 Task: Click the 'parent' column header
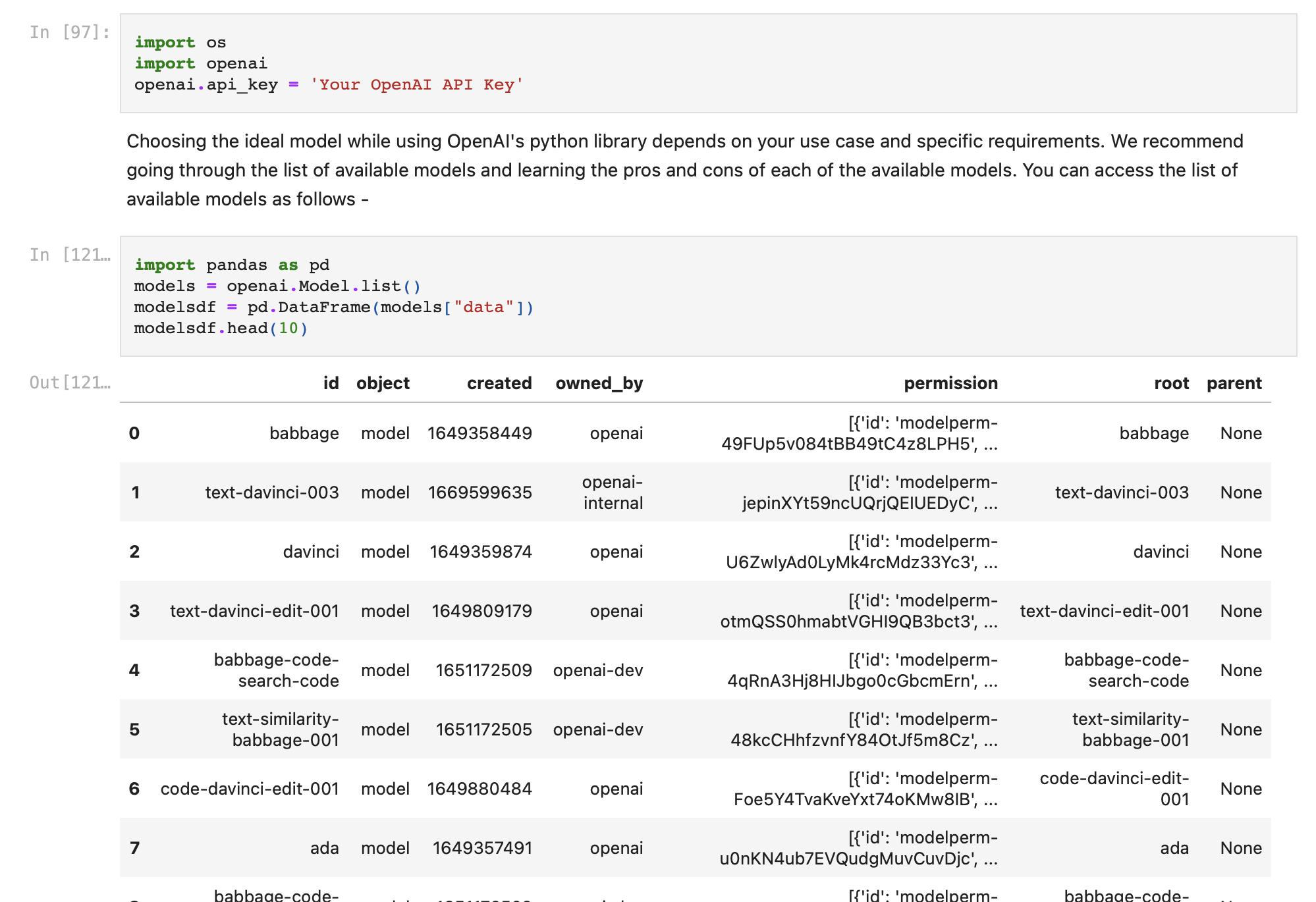click(x=1234, y=383)
